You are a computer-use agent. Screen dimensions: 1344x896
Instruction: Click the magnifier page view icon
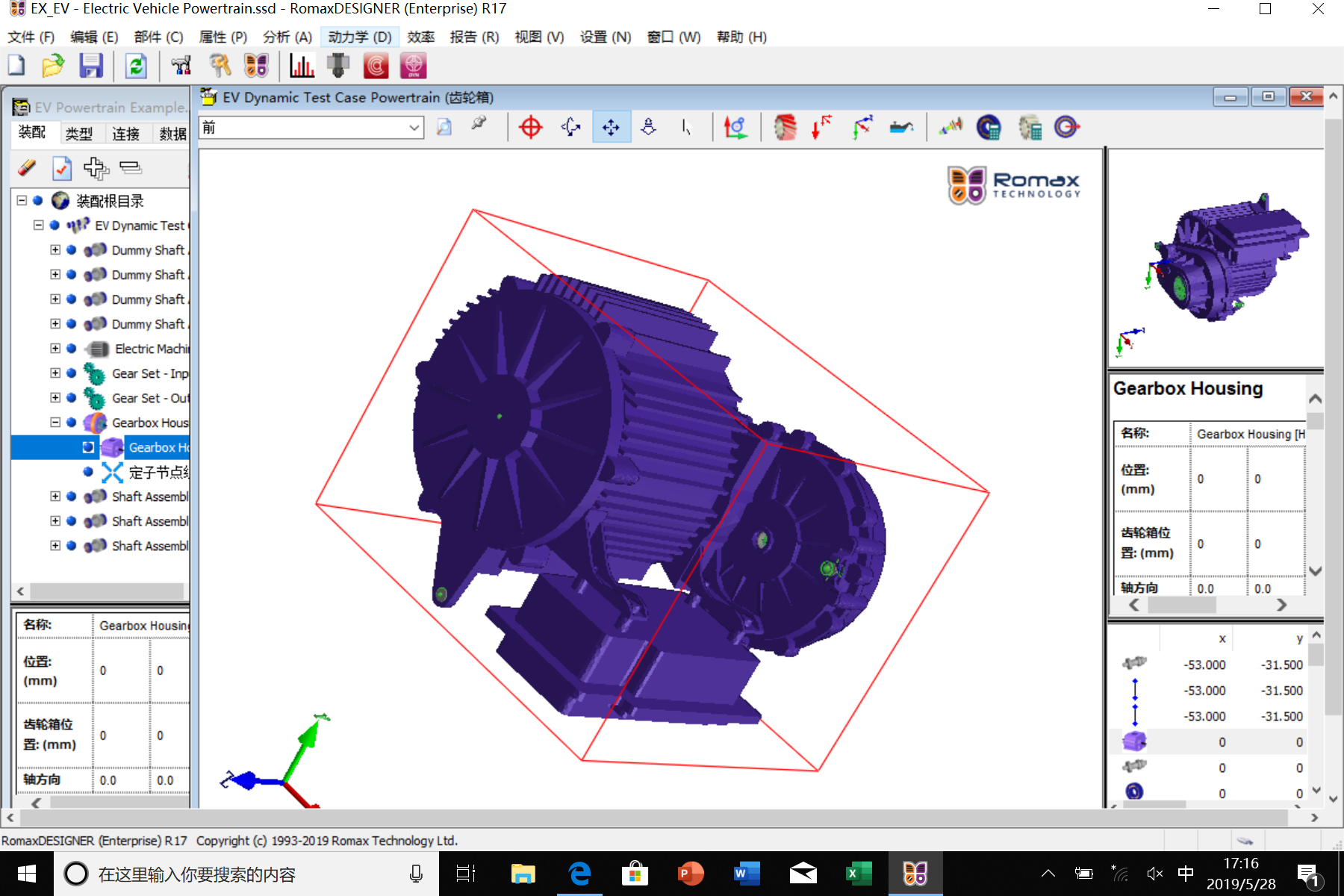pos(444,127)
